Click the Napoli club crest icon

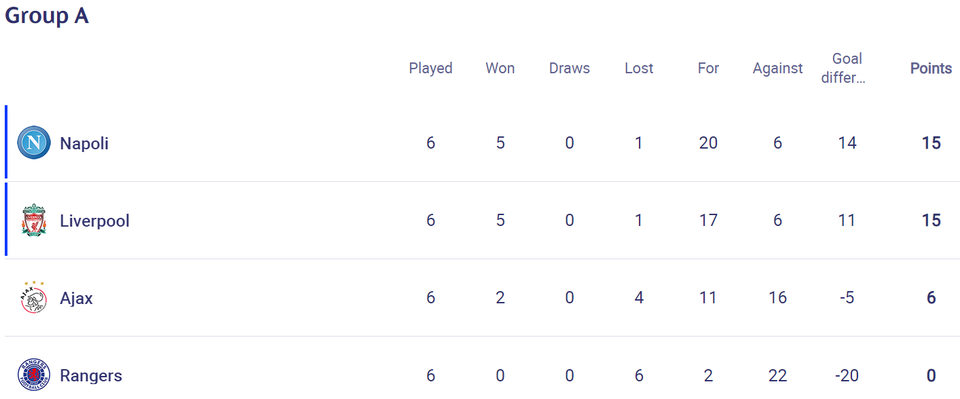34,143
